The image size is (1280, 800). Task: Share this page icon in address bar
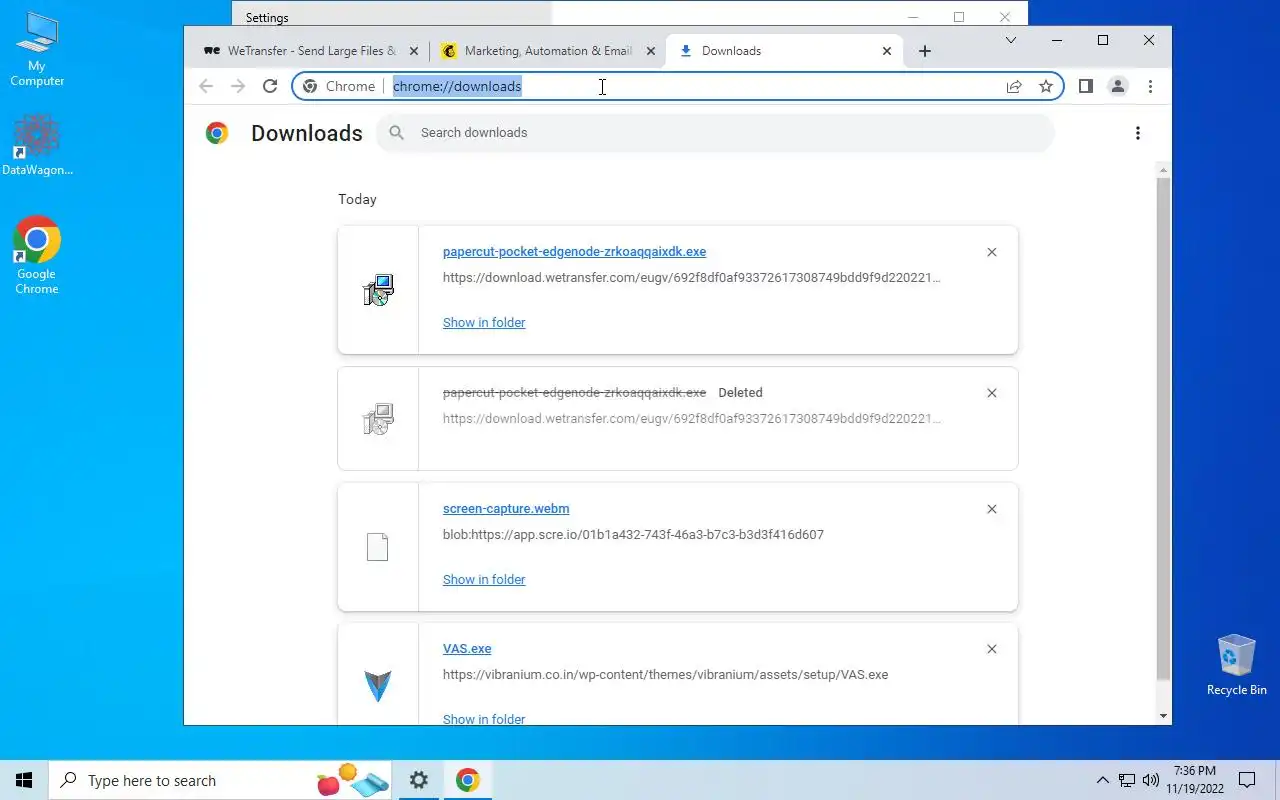[x=1014, y=86]
